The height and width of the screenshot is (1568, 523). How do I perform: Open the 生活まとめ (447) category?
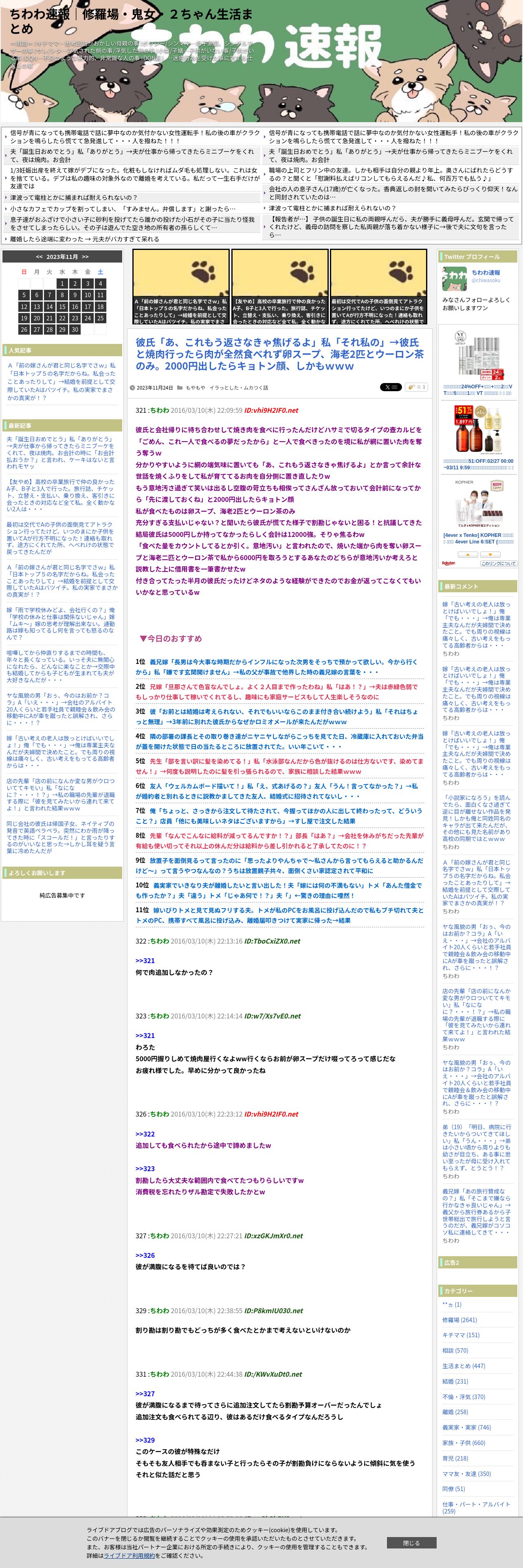(464, 1366)
